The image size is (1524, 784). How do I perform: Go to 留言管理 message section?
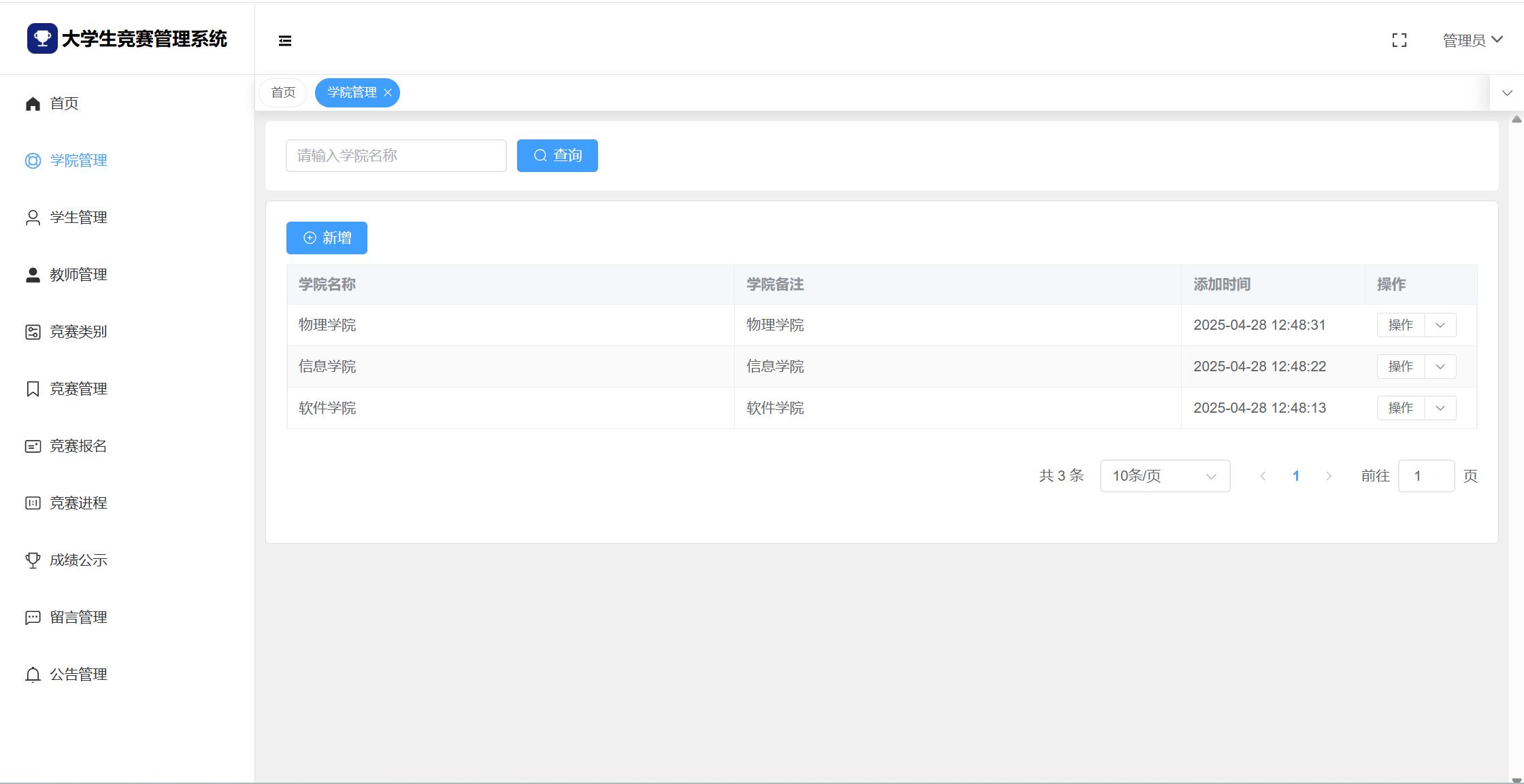78,617
